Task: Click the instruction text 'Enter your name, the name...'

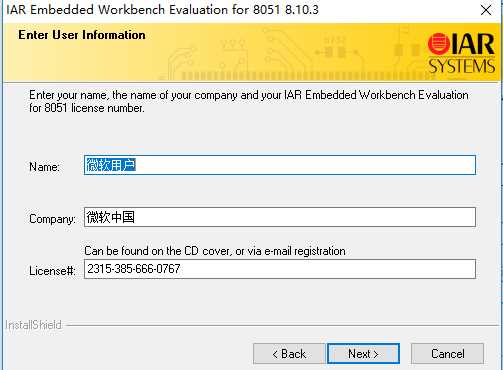Action: tap(249, 101)
